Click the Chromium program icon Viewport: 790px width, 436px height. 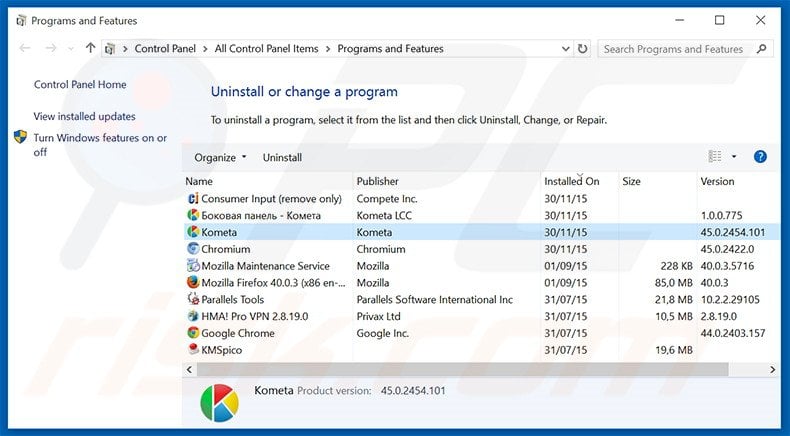(193, 249)
